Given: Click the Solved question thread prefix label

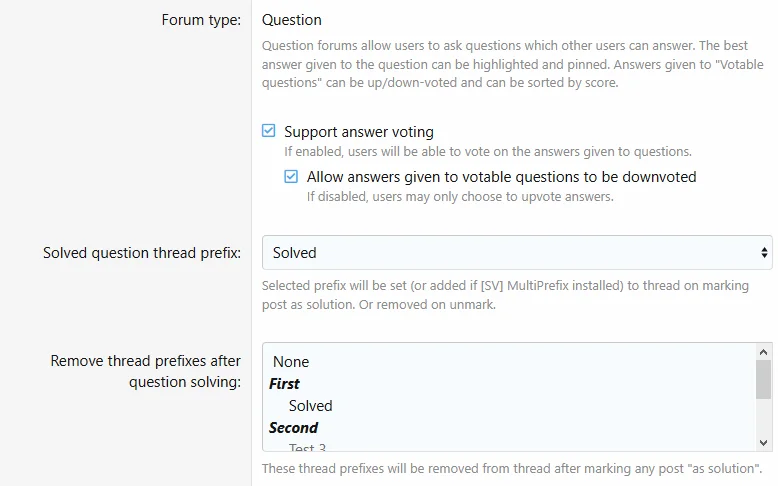Looking at the screenshot, I should (141, 253).
